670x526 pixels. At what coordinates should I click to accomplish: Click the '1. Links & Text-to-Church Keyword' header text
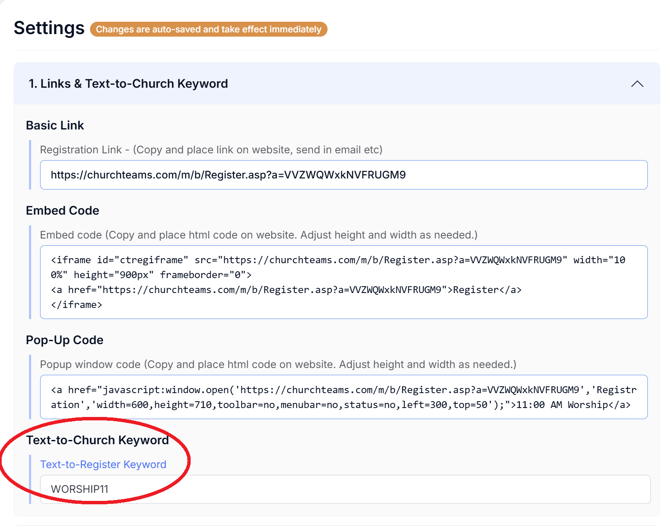tap(128, 84)
